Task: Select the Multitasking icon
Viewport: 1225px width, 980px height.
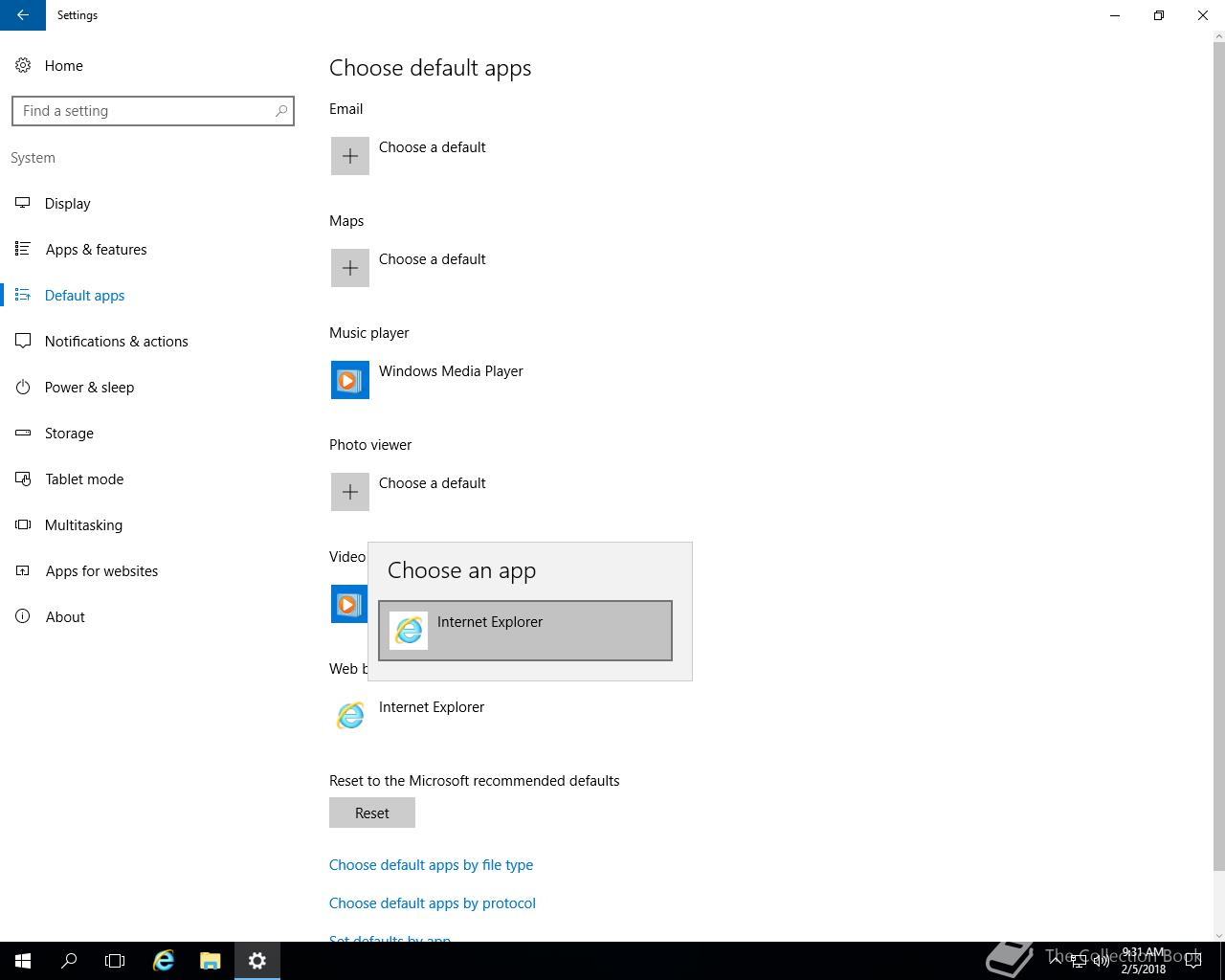Action: 23,524
